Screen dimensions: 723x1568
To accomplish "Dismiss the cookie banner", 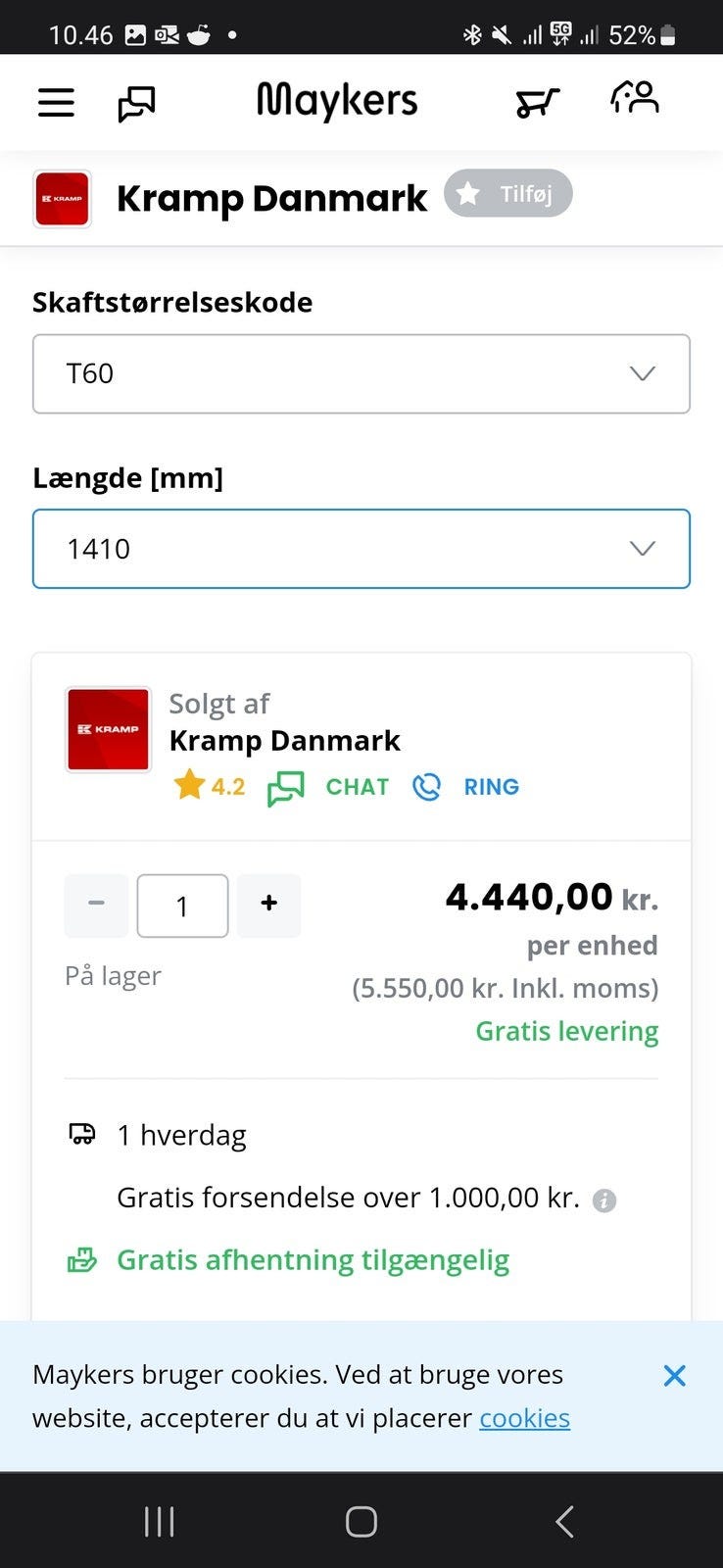I will (674, 1376).
